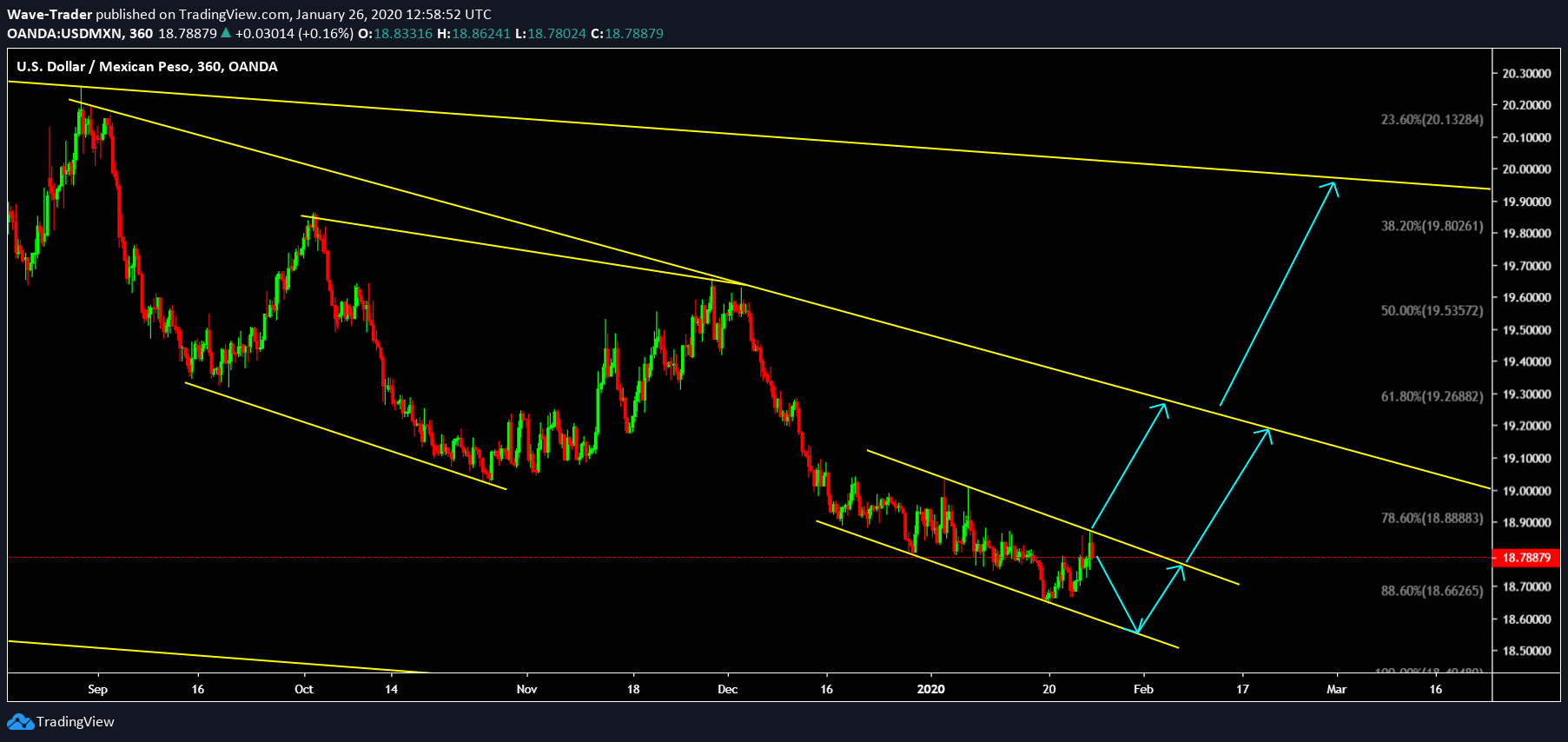
Task: Click the open value O:18.83316
Action: 395,34
